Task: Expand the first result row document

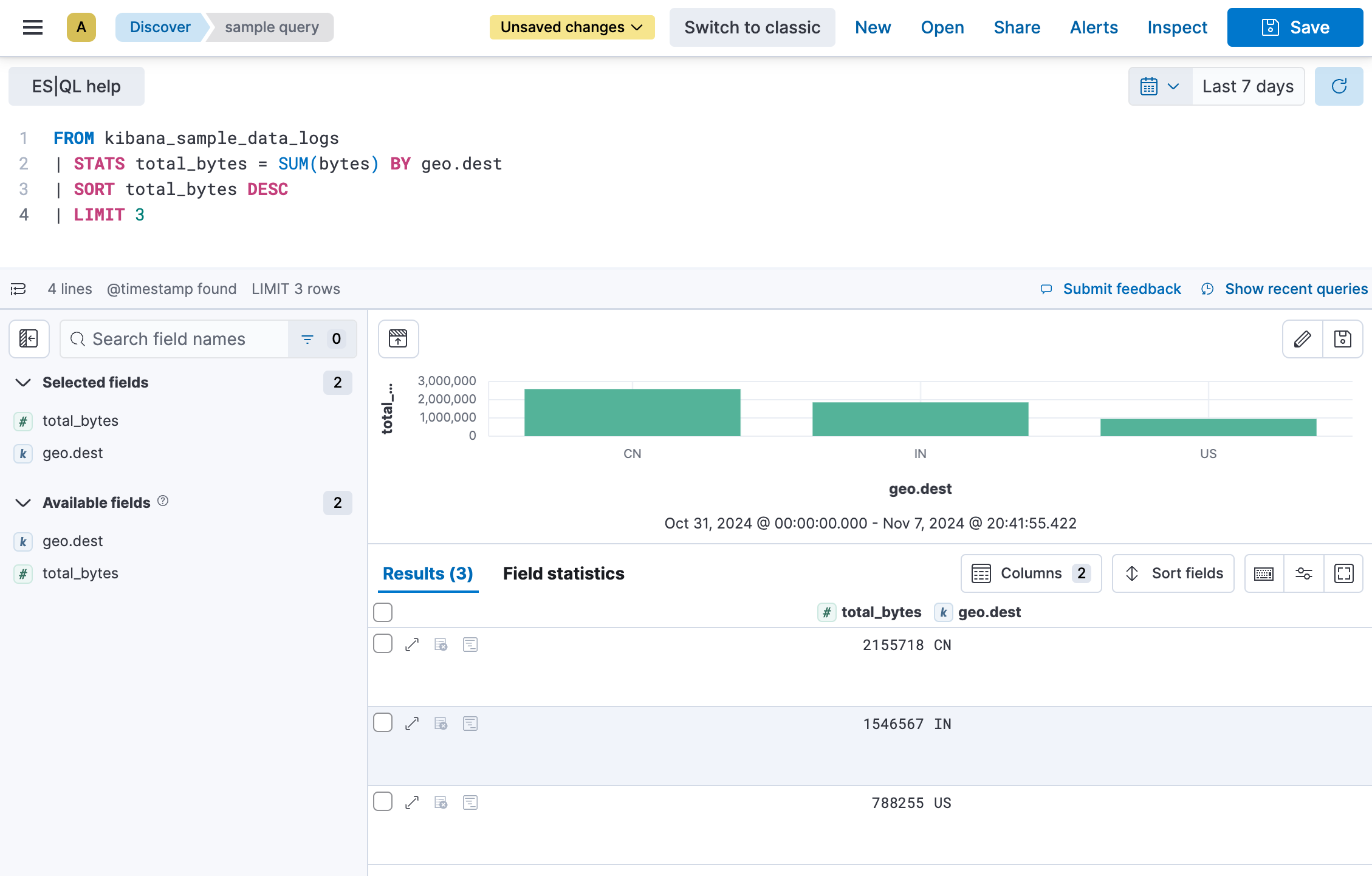Action: pos(412,644)
